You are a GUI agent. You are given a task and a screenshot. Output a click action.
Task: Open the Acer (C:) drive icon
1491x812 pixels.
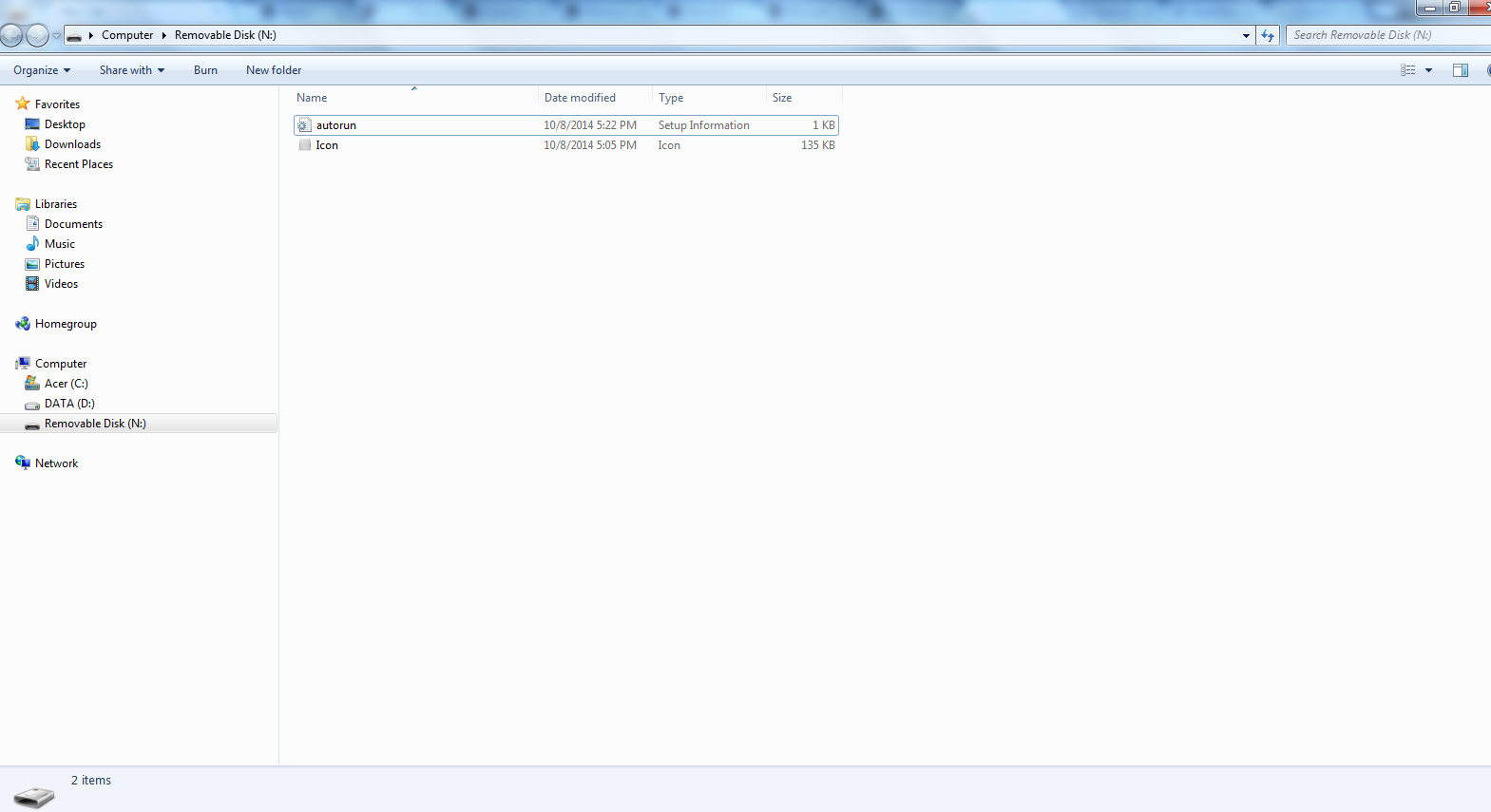click(x=32, y=384)
